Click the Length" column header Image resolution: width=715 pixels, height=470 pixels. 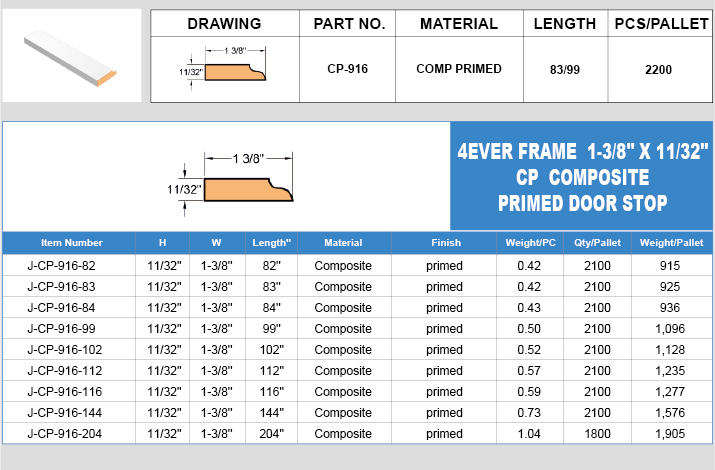pyautogui.click(x=271, y=243)
